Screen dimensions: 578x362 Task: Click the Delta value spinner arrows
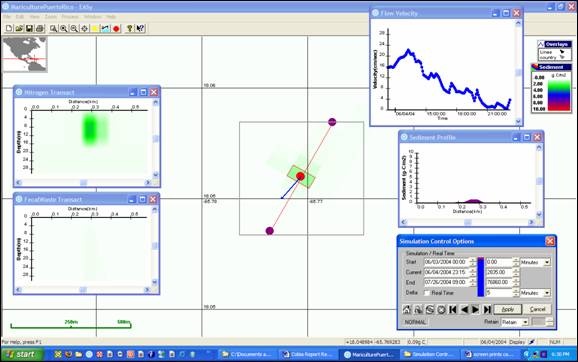point(516,293)
